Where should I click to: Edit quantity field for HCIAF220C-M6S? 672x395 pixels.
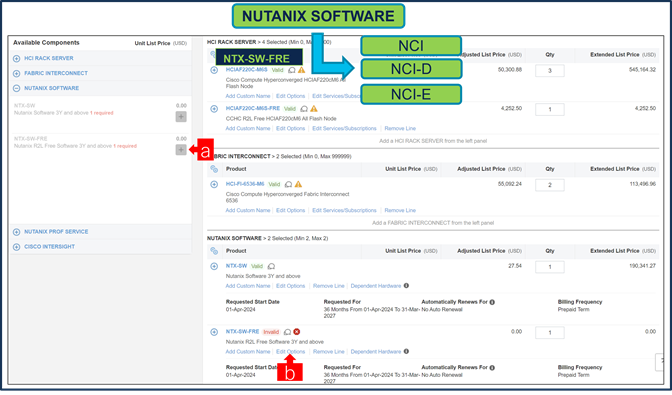[x=549, y=71]
